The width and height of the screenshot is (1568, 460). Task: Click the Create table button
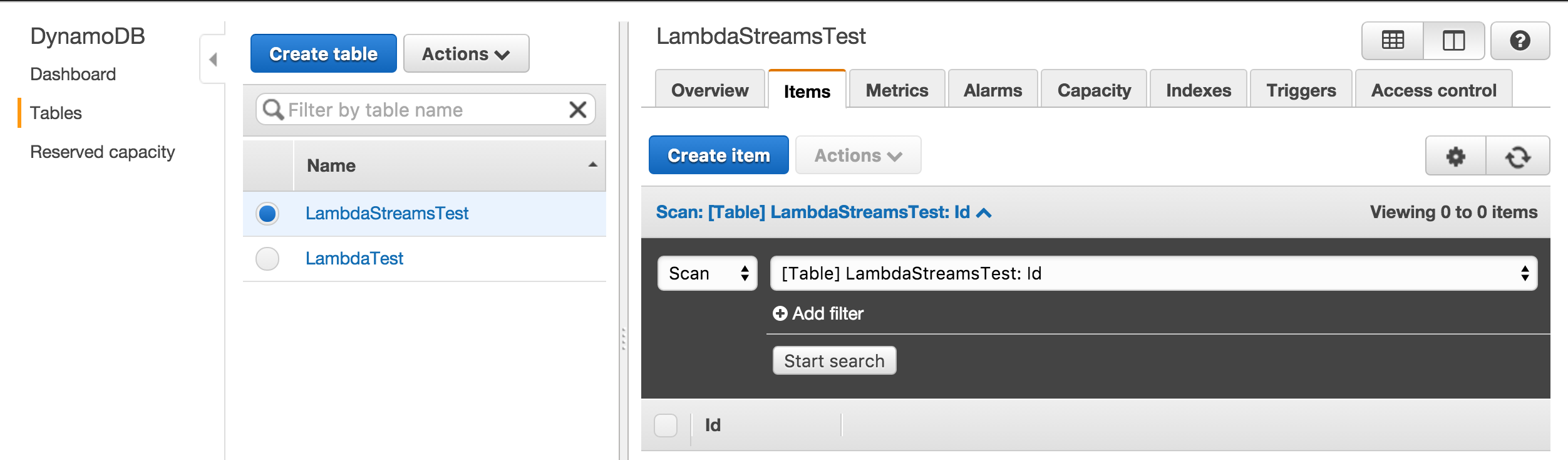click(x=323, y=53)
